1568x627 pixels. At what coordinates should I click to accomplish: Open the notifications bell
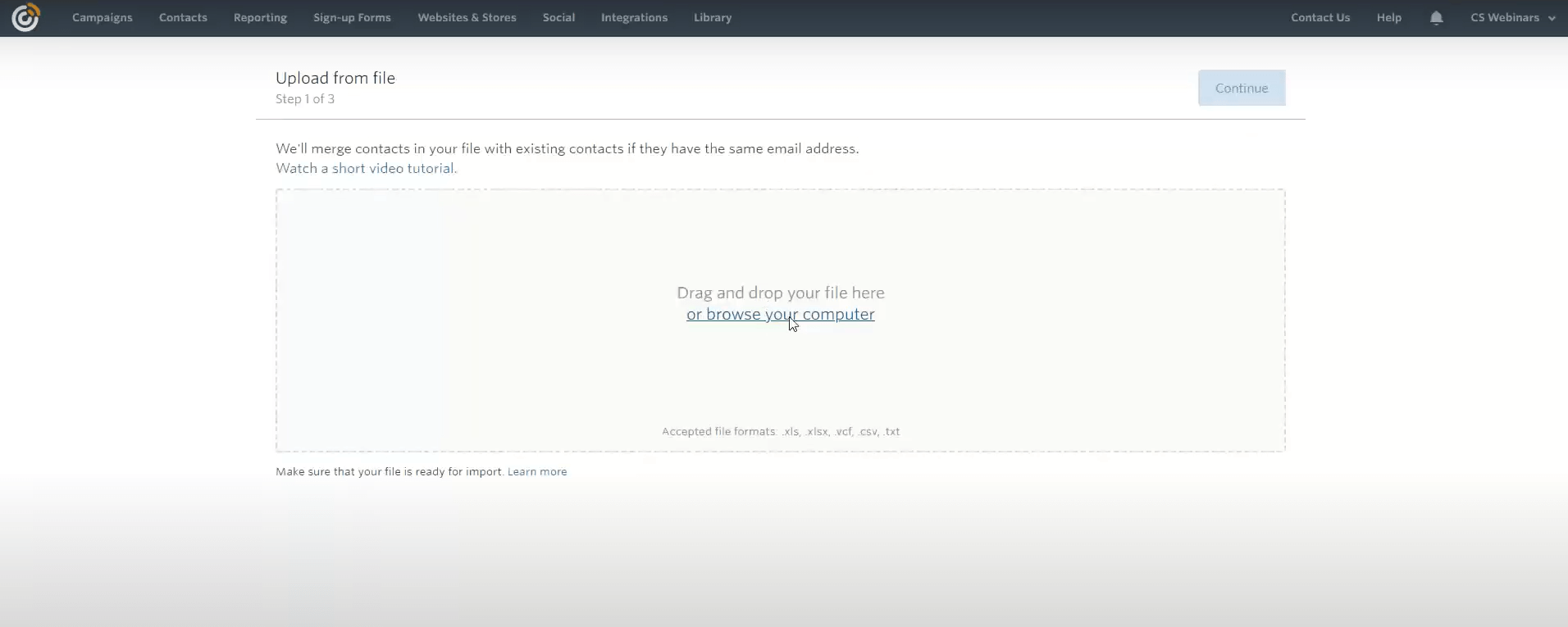(x=1436, y=18)
